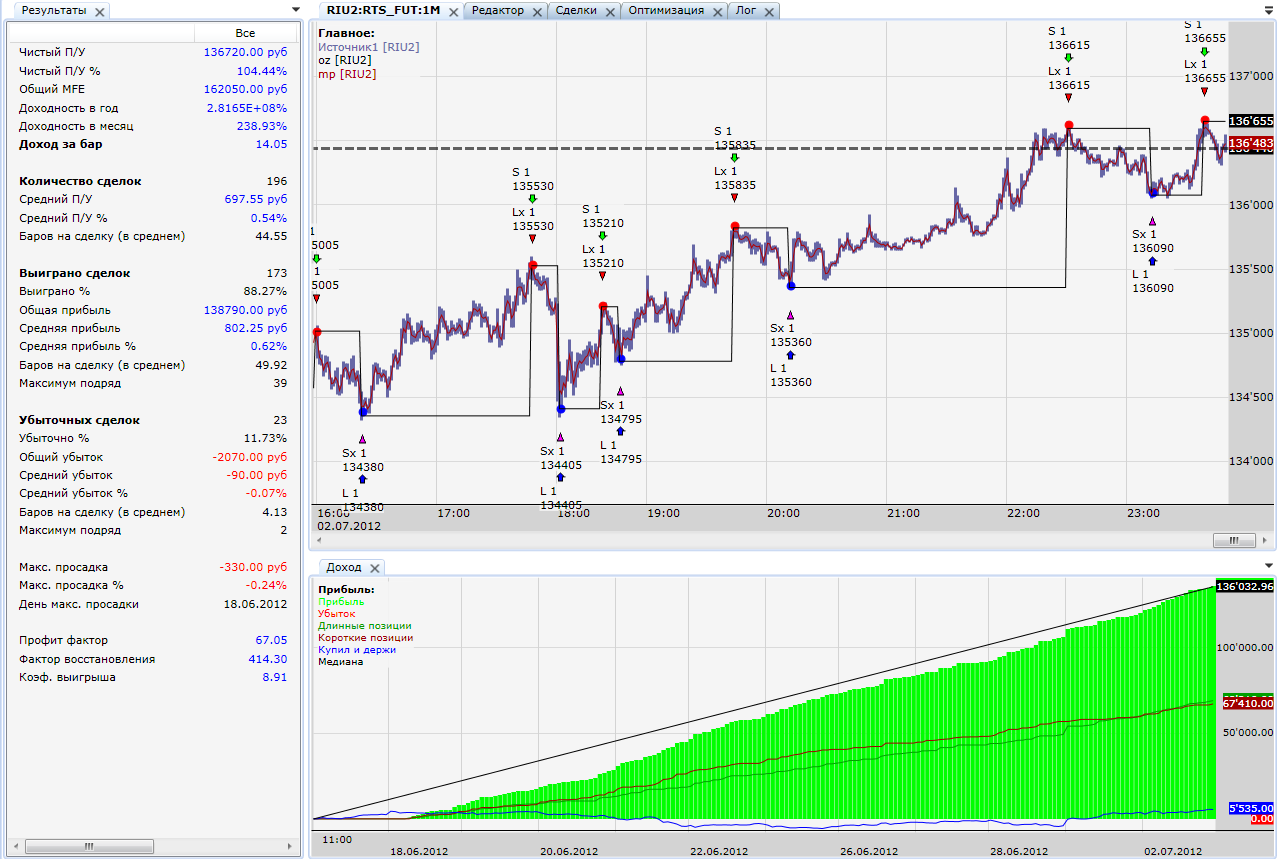Open the Доход panel dropdown arrow
Viewport: 1278px width, 859px height.
(1269, 565)
